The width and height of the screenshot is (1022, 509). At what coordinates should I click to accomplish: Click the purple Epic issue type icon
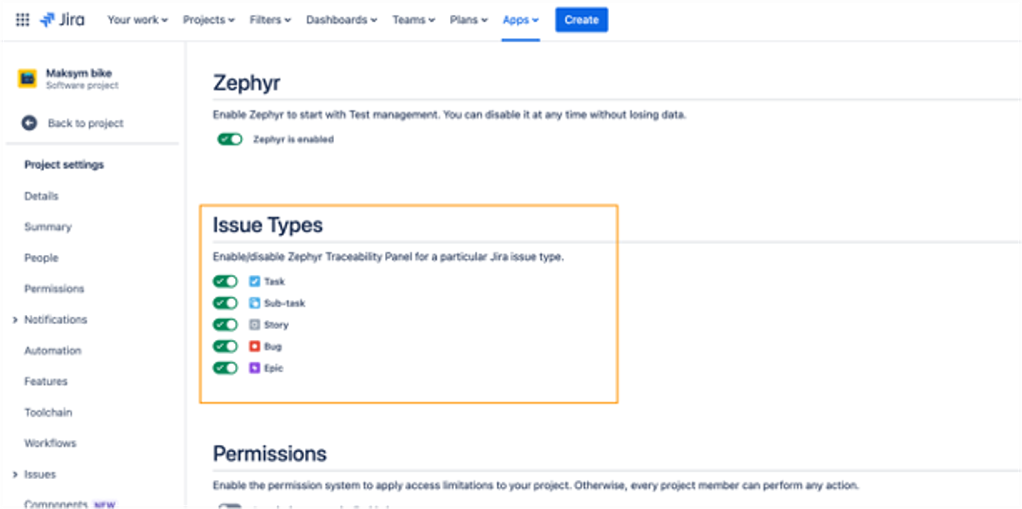click(254, 368)
